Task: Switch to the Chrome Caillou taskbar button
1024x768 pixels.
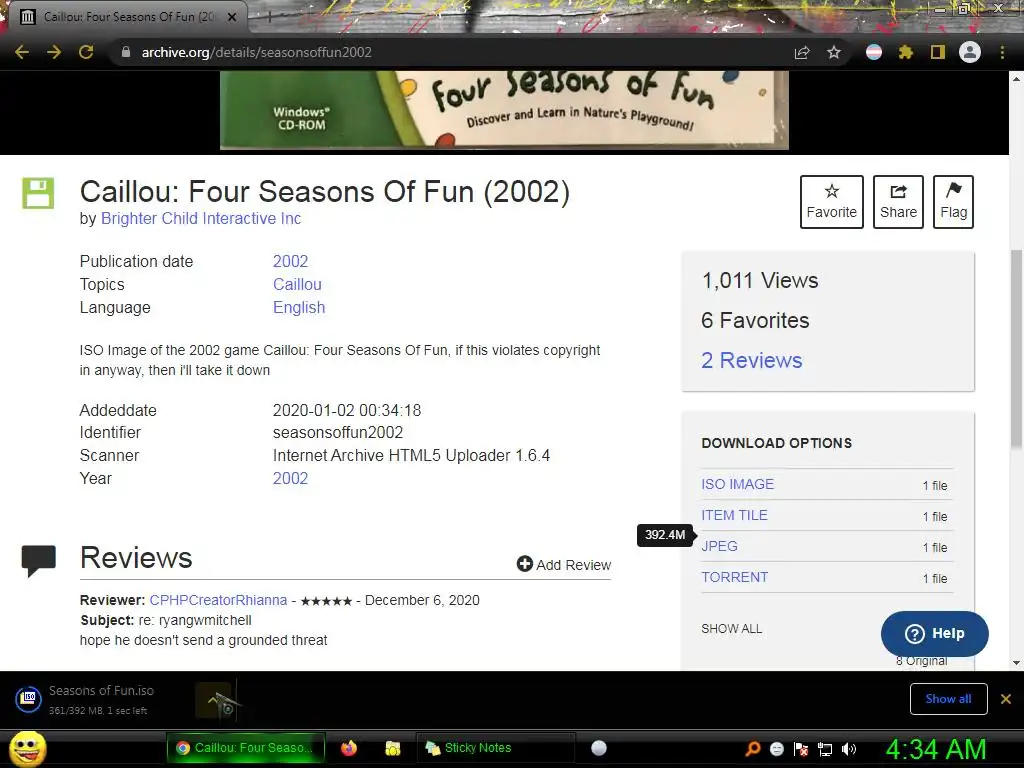Action: [x=246, y=748]
